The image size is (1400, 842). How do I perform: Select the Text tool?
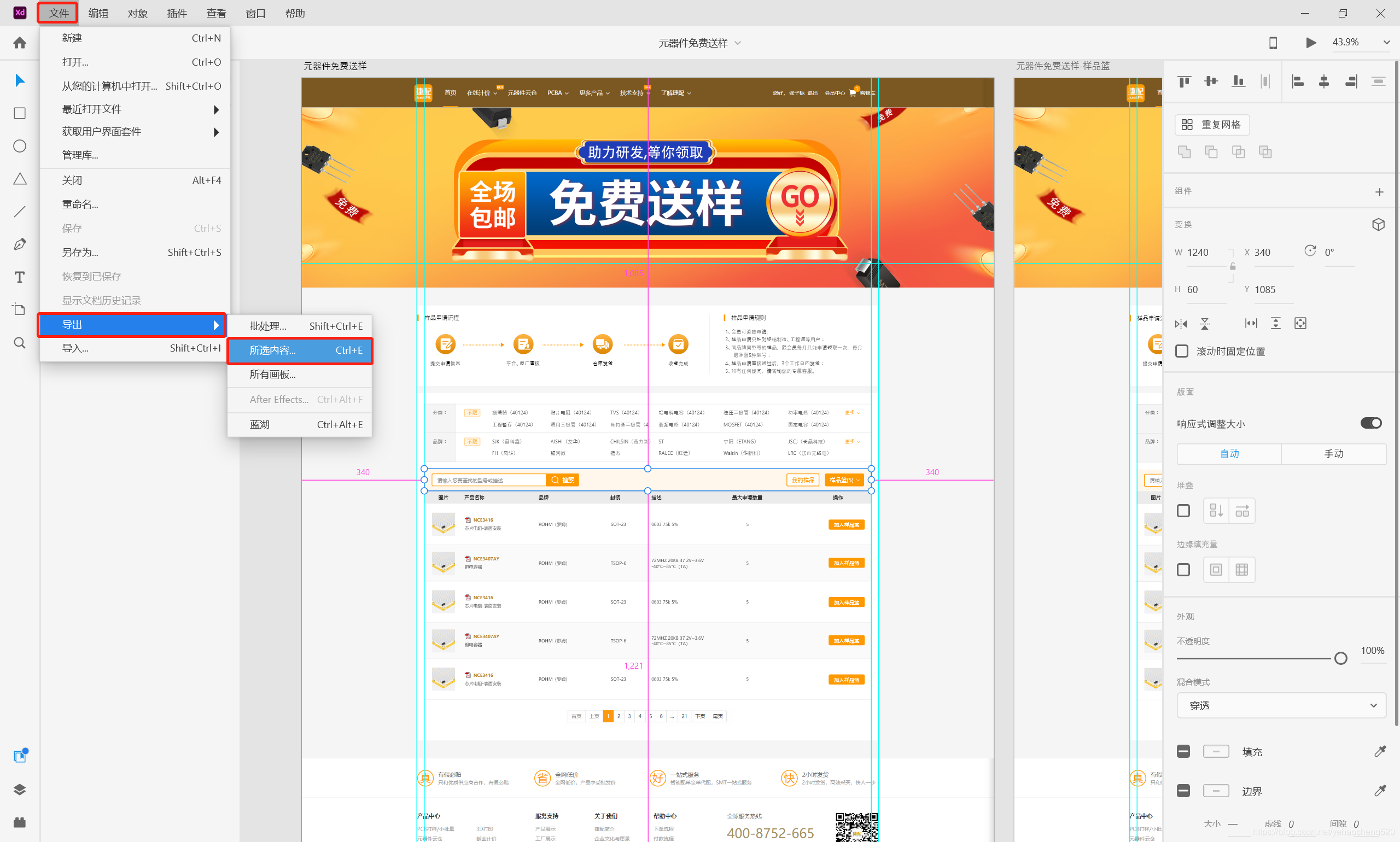pyautogui.click(x=20, y=277)
